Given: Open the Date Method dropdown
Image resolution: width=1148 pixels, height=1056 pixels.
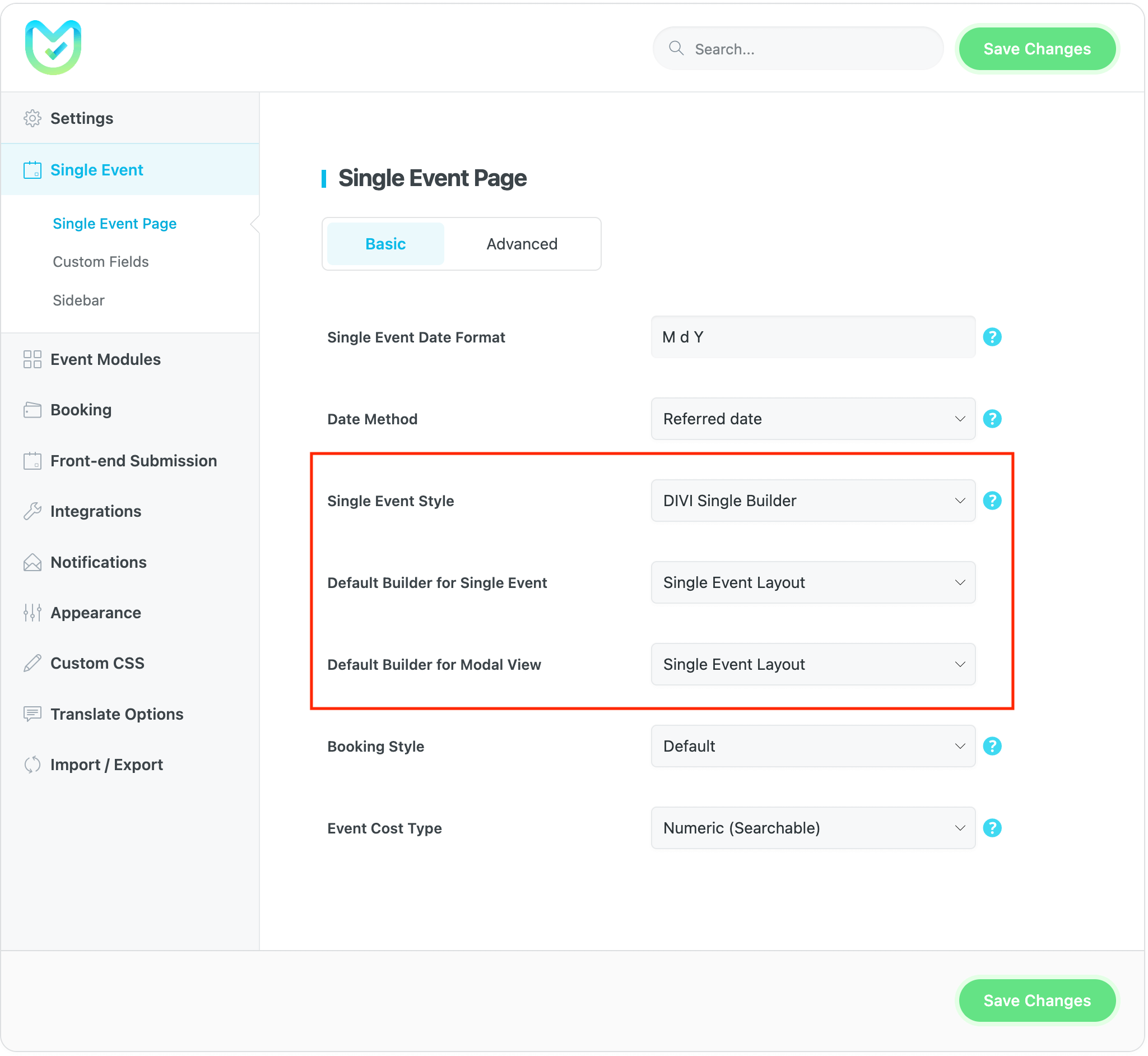Looking at the screenshot, I should [813, 419].
